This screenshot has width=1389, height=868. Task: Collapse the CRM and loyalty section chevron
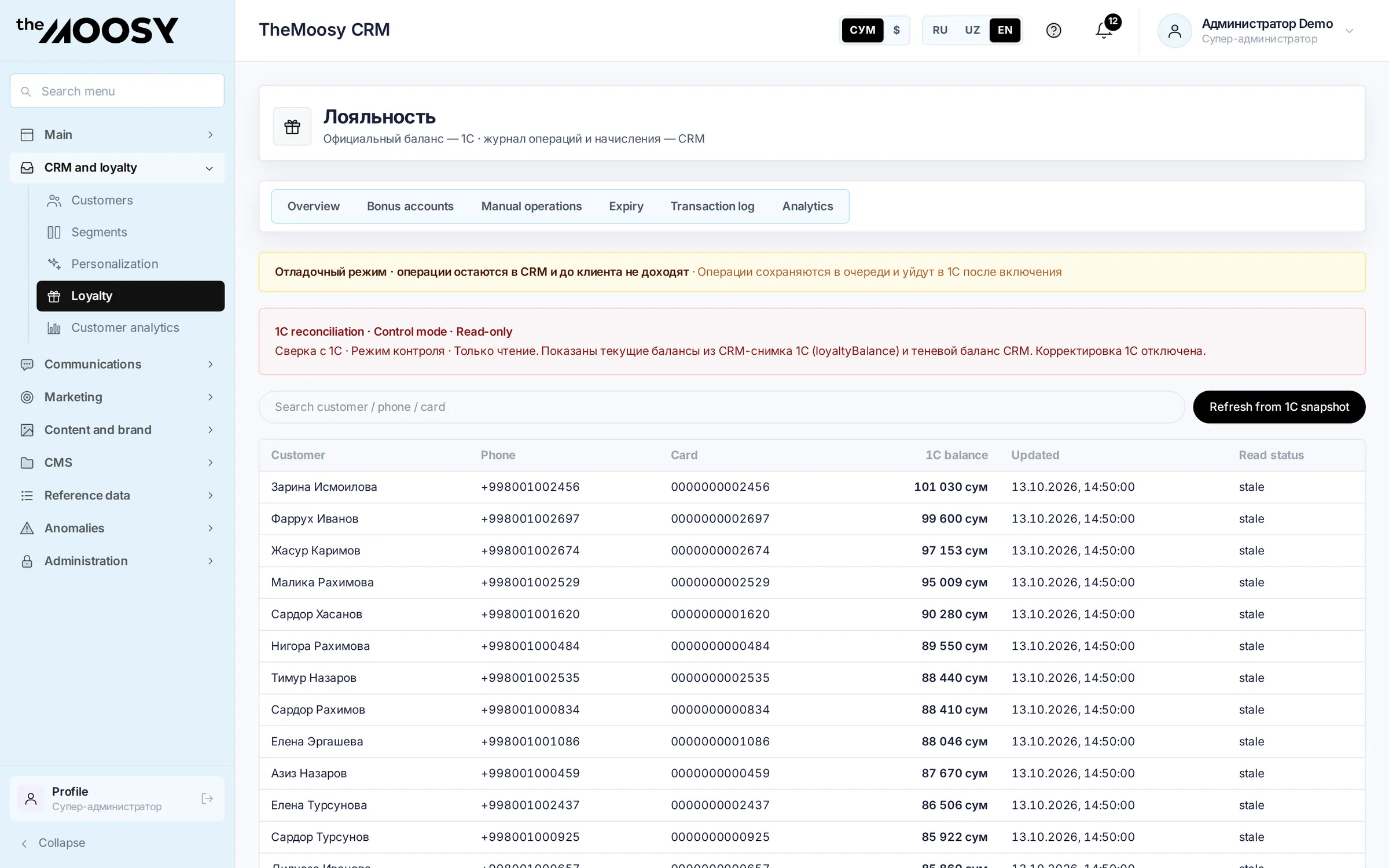210,168
